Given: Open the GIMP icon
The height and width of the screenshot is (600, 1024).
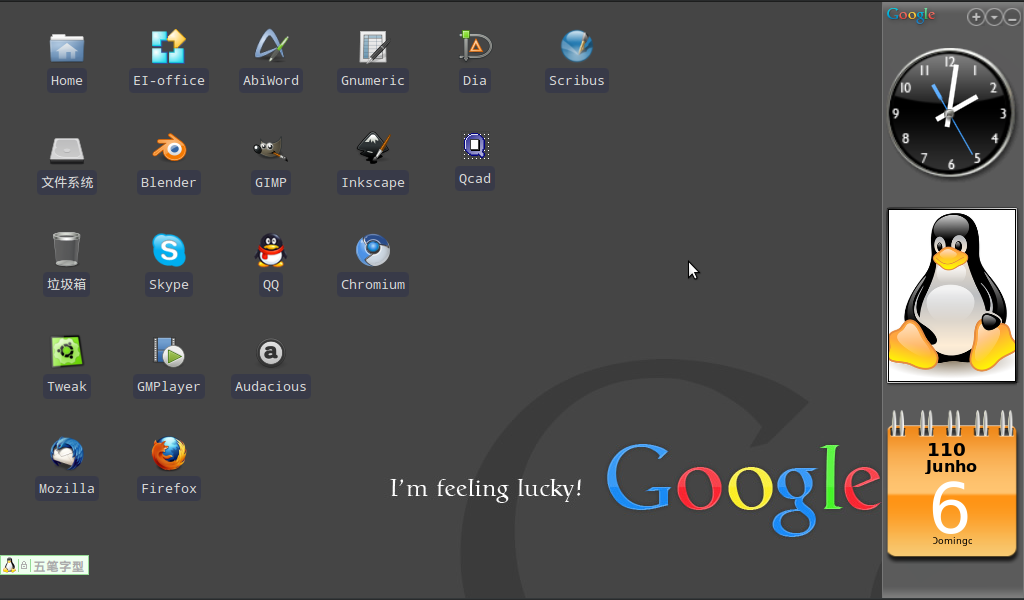Looking at the screenshot, I should (x=271, y=149).
